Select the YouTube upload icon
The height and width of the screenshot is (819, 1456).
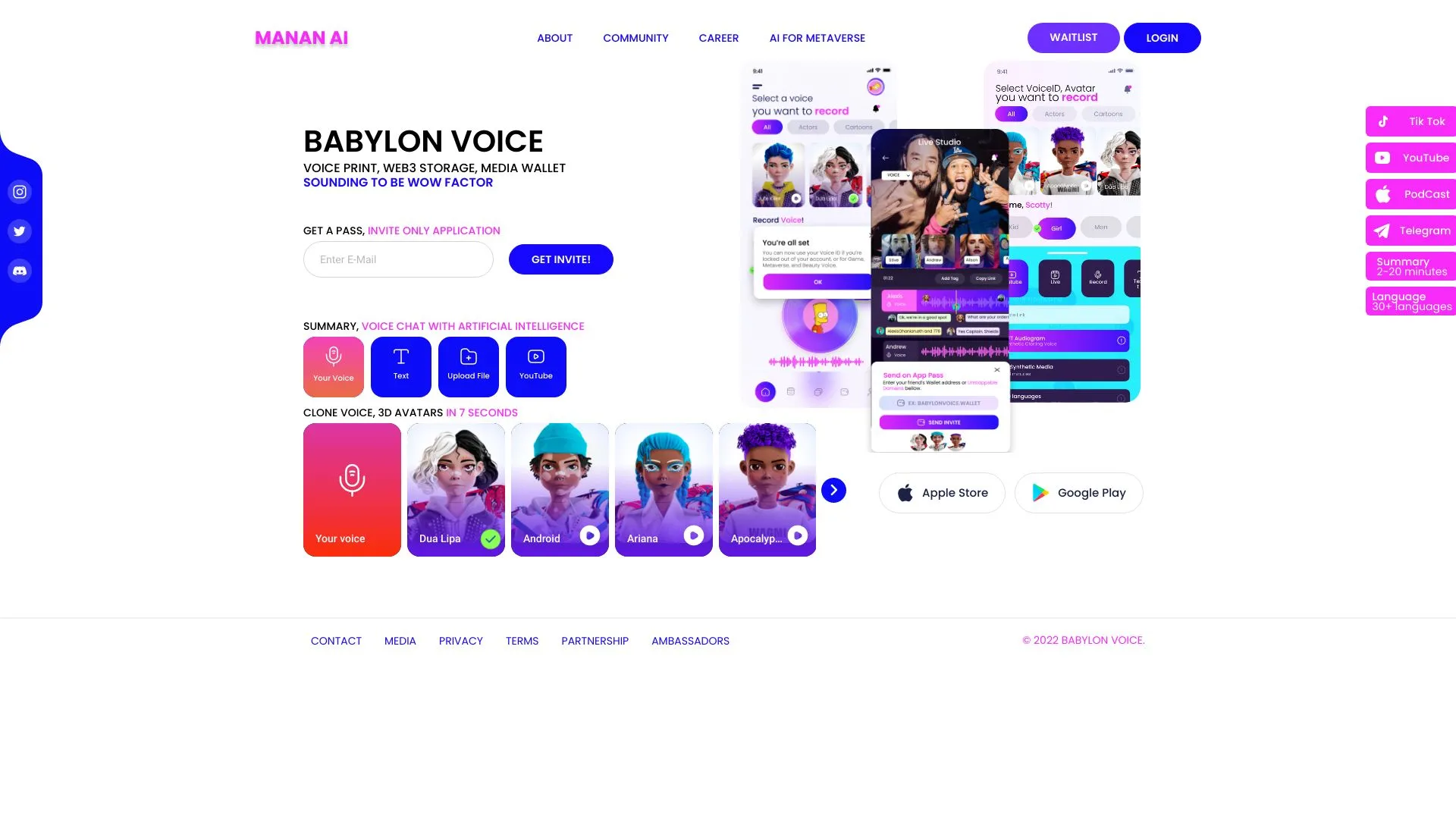pyautogui.click(x=536, y=356)
